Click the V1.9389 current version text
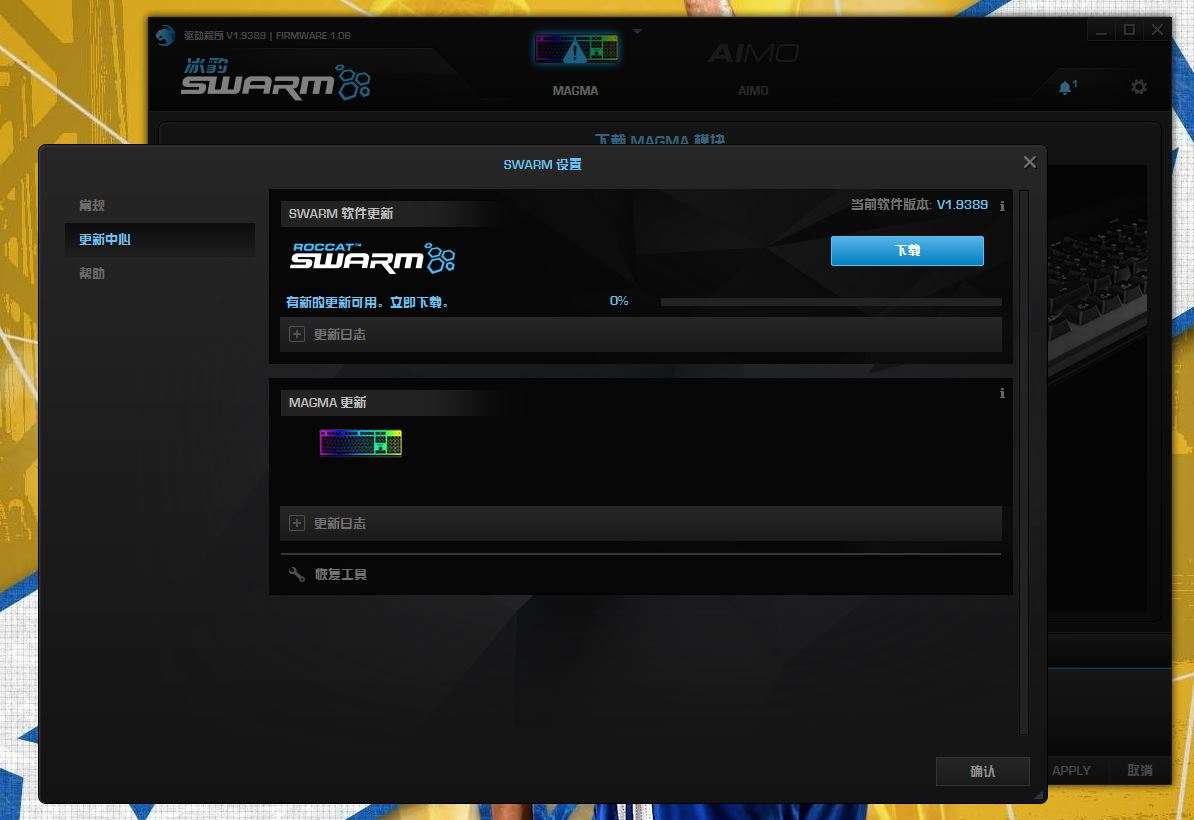Image resolution: width=1194 pixels, height=820 pixels. [x=962, y=205]
